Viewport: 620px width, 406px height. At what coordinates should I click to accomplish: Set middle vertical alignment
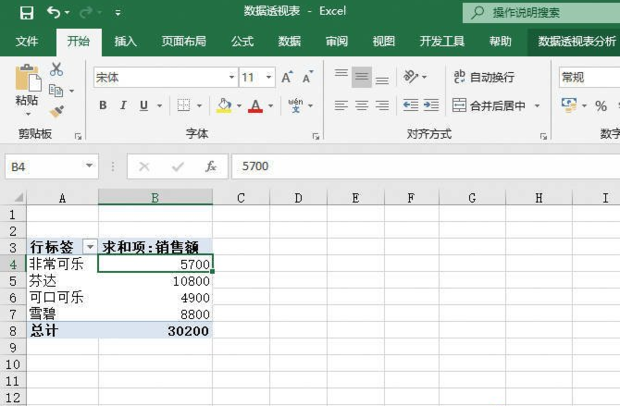(361, 77)
